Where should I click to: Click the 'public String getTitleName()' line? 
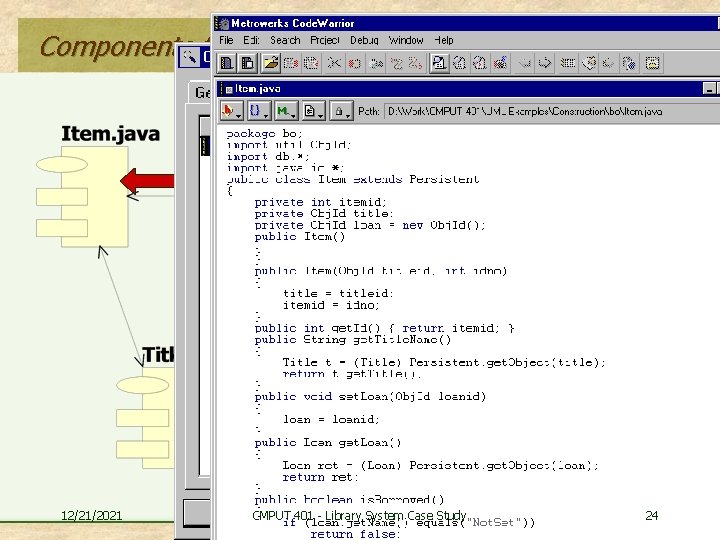tap(353, 339)
